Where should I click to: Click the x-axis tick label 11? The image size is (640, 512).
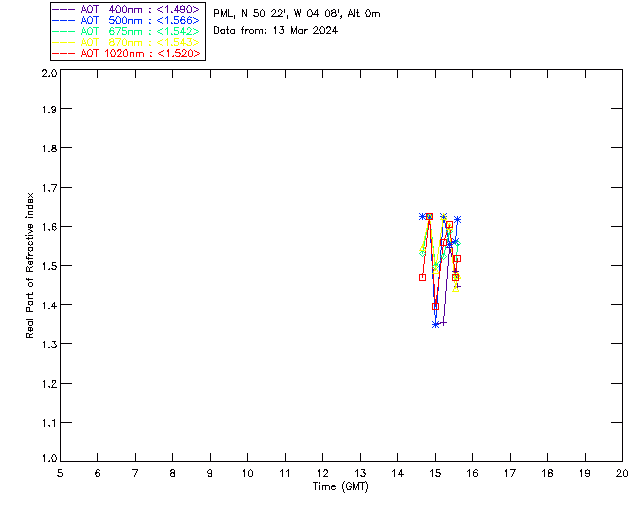(x=285, y=473)
